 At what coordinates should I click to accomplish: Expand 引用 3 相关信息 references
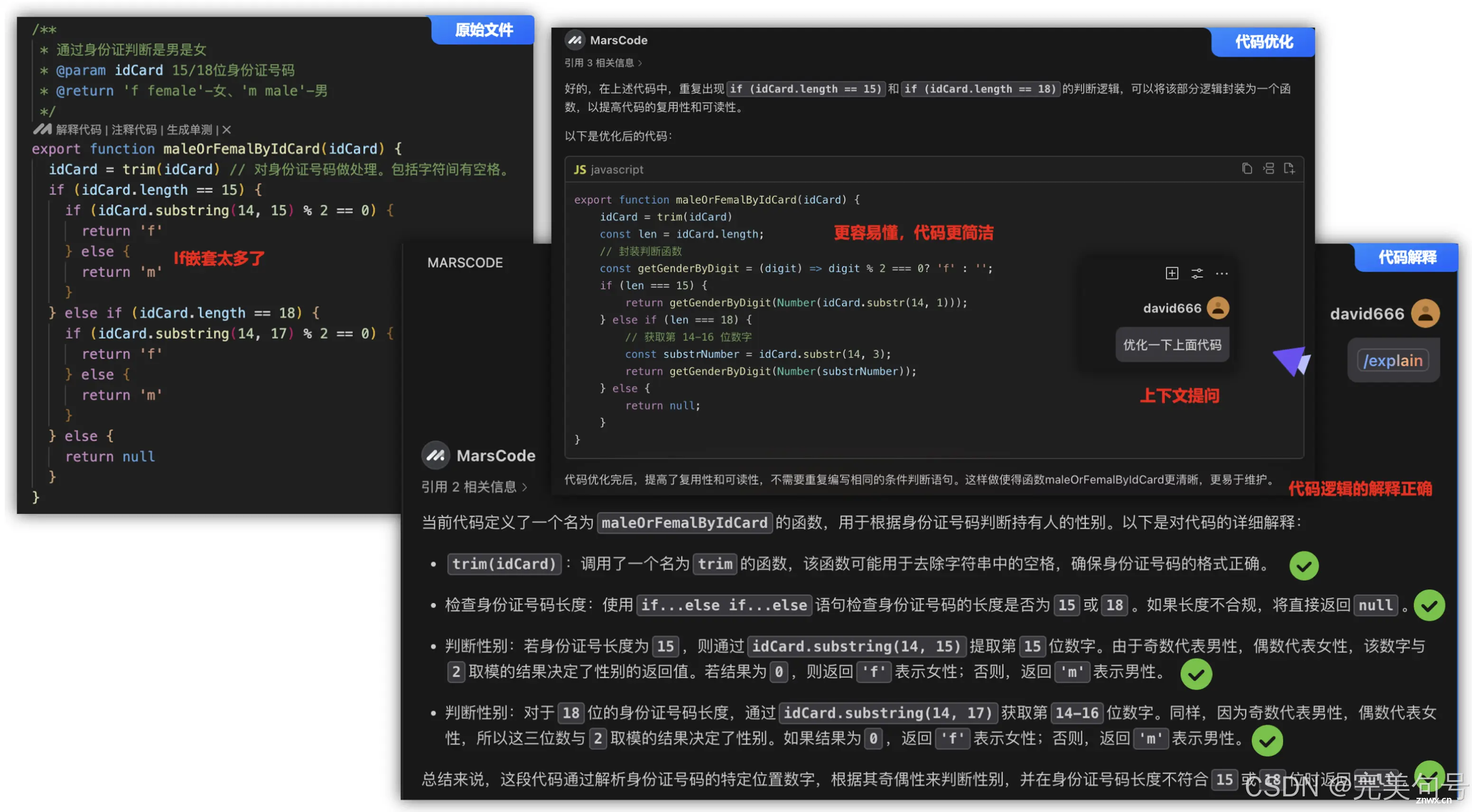(x=604, y=63)
